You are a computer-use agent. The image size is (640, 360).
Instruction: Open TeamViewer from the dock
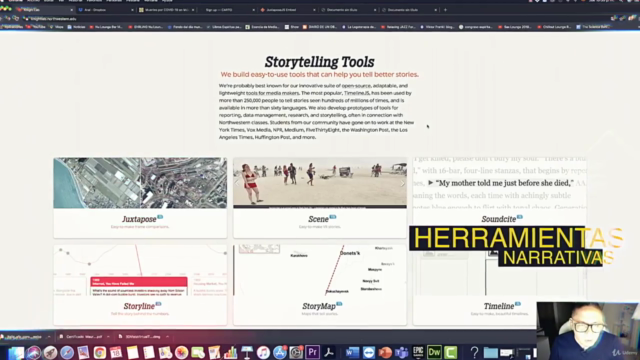[369, 353]
